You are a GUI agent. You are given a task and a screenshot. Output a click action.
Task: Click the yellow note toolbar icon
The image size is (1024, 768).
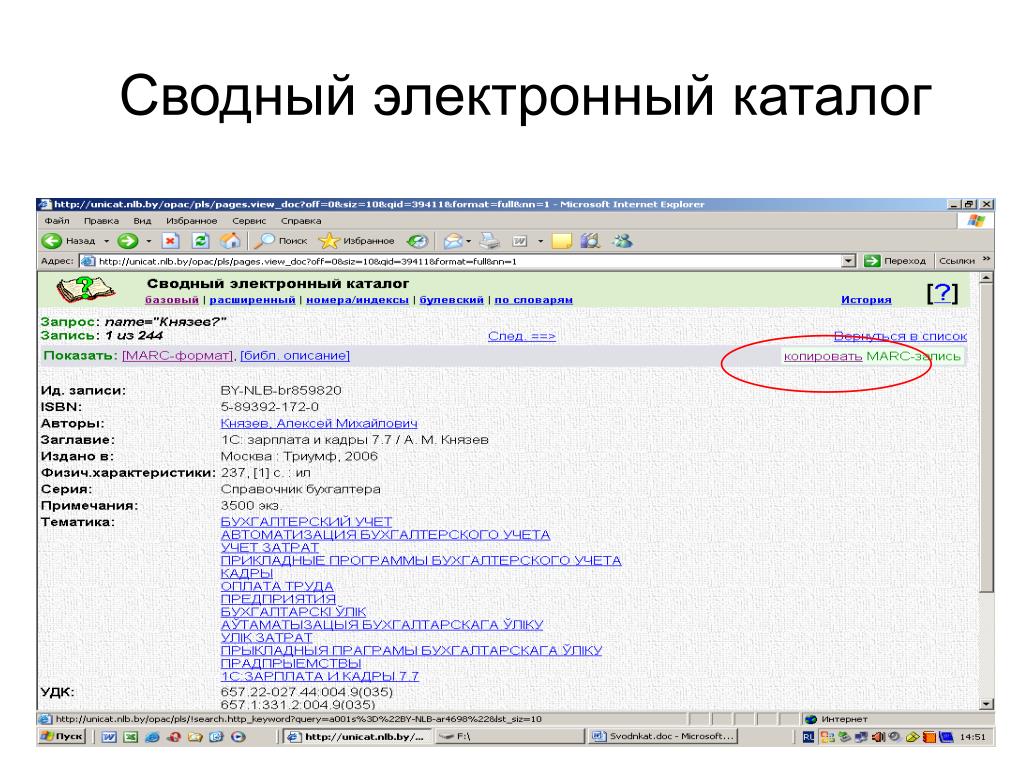[x=562, y=241]
